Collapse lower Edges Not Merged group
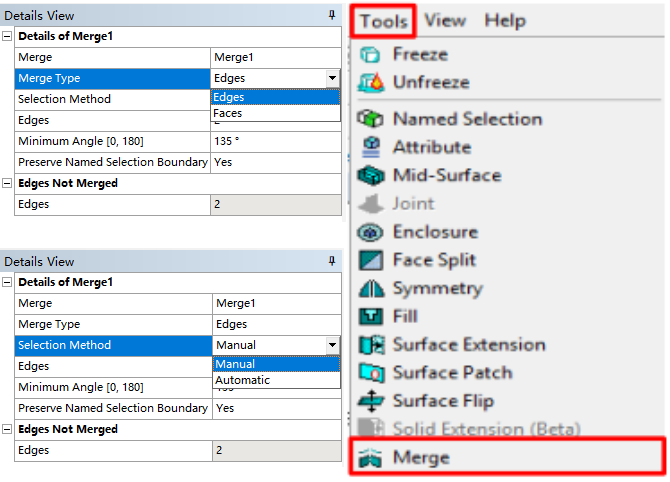Screen dimensions: 670x482 click(7, 429)
